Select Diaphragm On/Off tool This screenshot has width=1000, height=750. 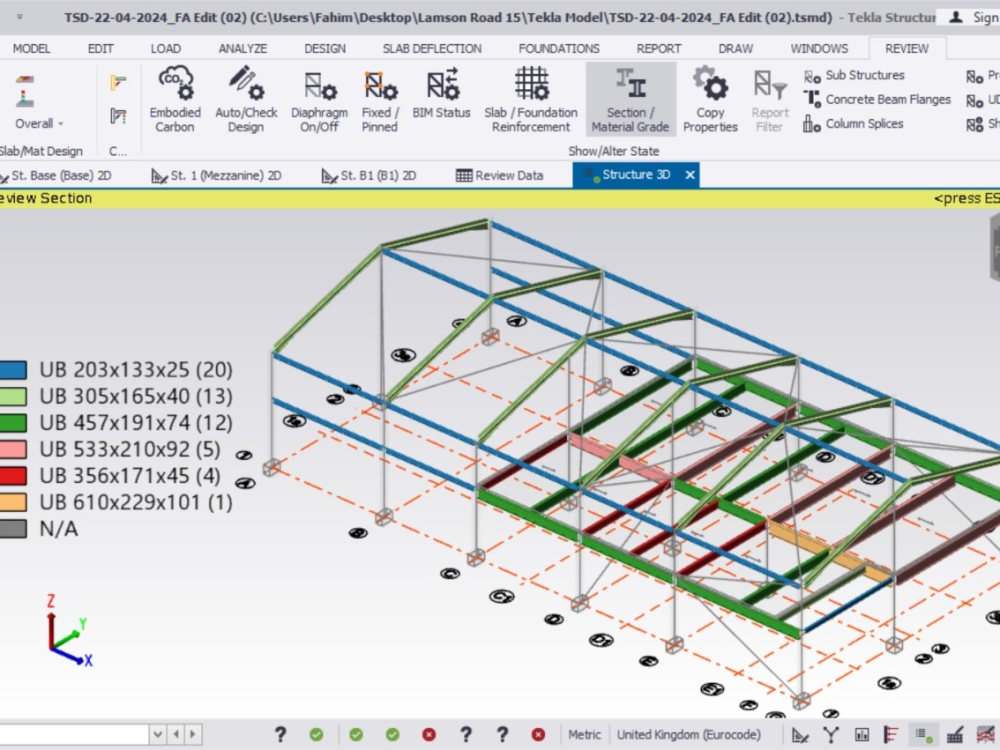click(320, 99)
